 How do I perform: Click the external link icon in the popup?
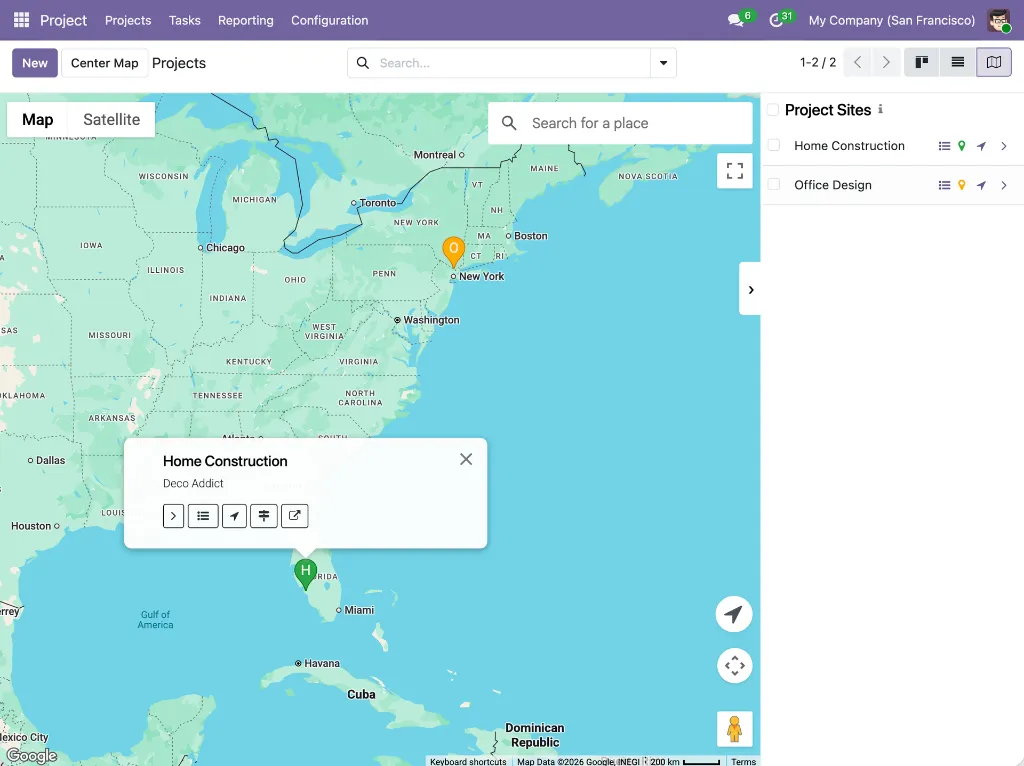click(295, 516)
